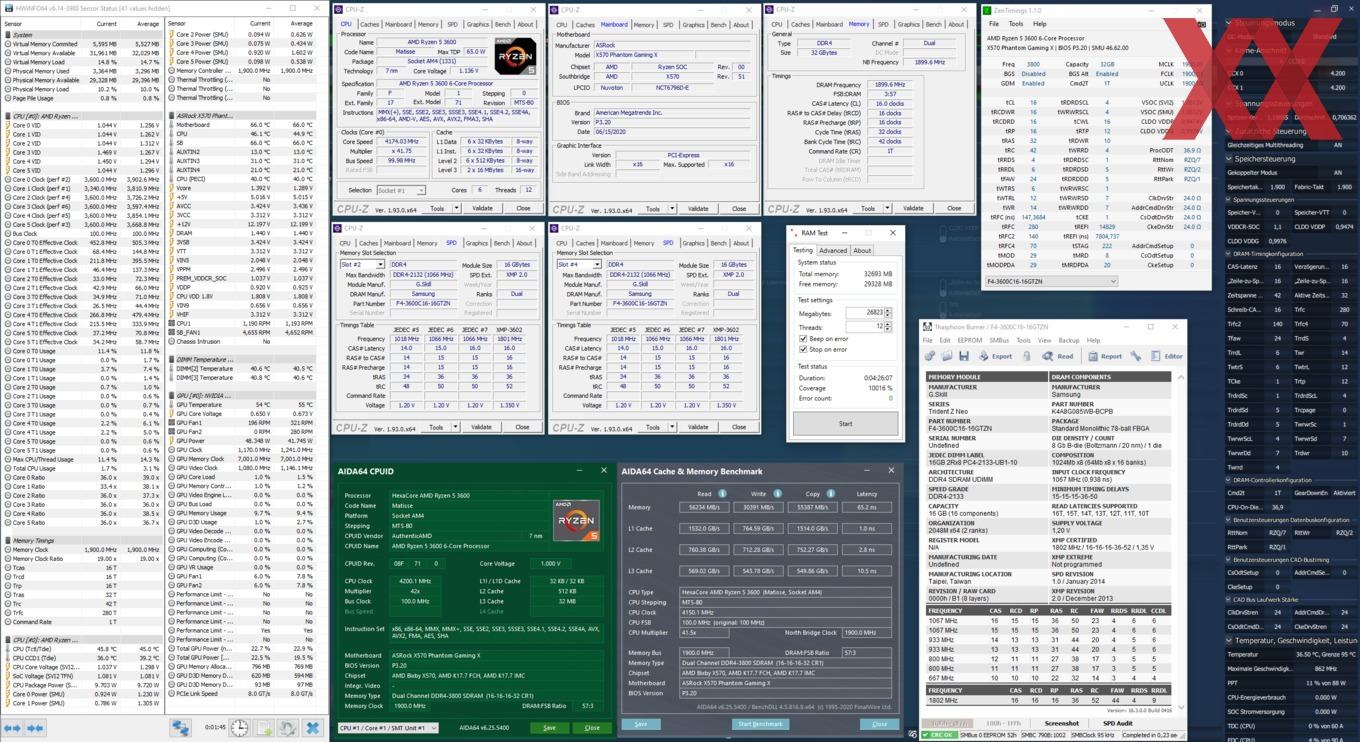Click Save in the AIDA64 CPUID window
This screenshot has width=1360, height=742.
coord(549,727)
